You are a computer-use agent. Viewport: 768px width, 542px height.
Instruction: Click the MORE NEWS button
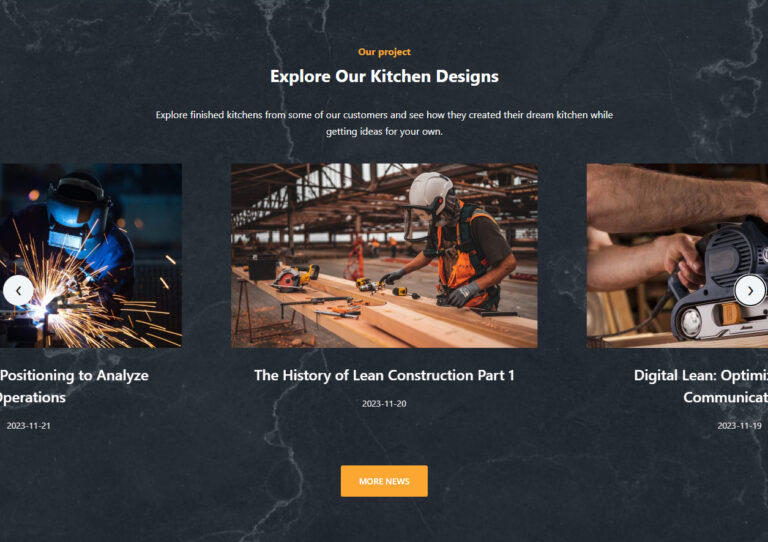tap(384, 481)
